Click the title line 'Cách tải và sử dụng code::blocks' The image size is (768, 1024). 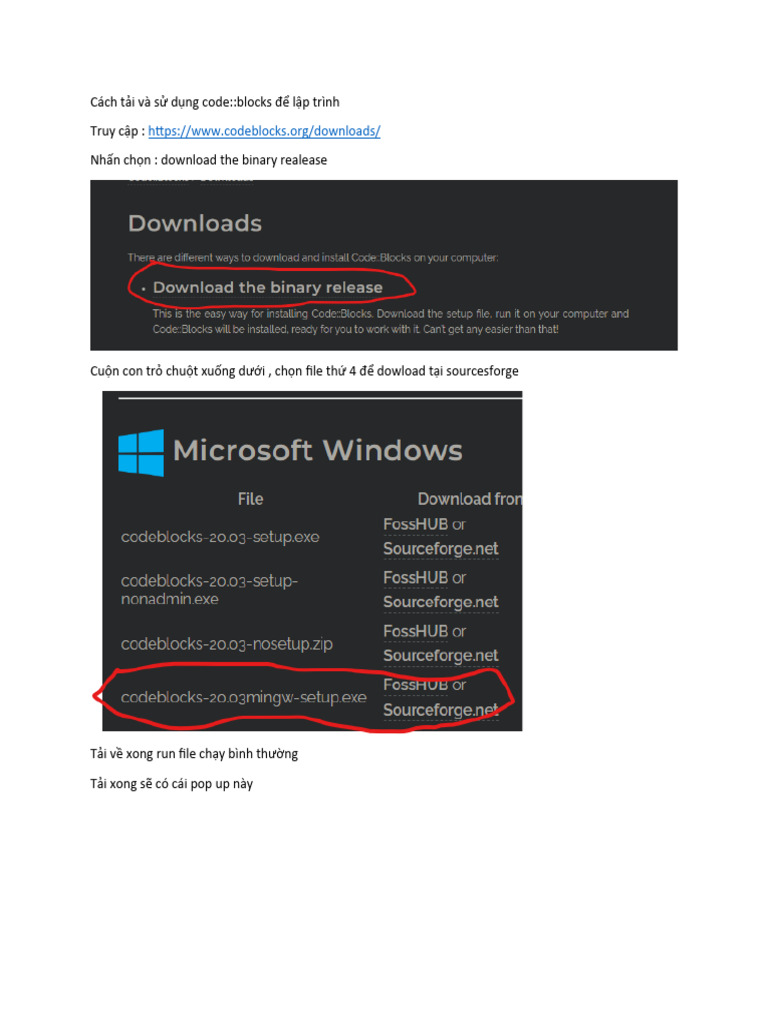pos(215,102)
